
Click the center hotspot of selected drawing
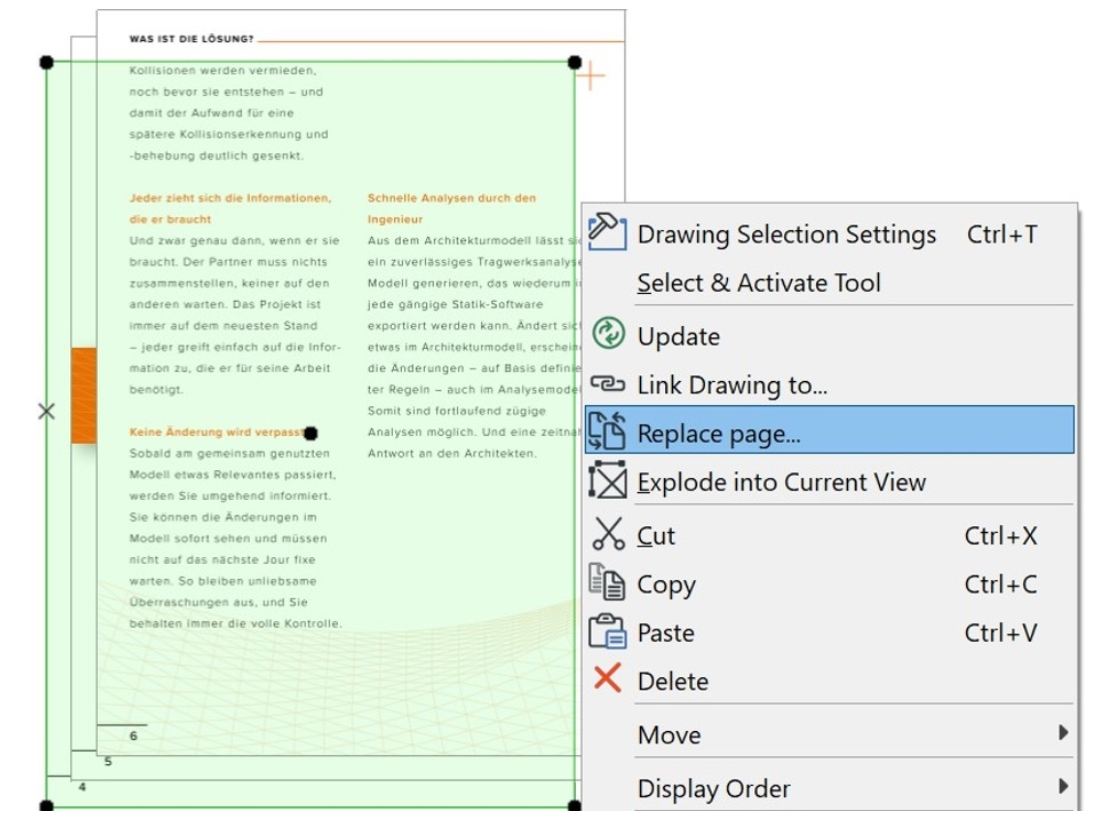[311, 434]
